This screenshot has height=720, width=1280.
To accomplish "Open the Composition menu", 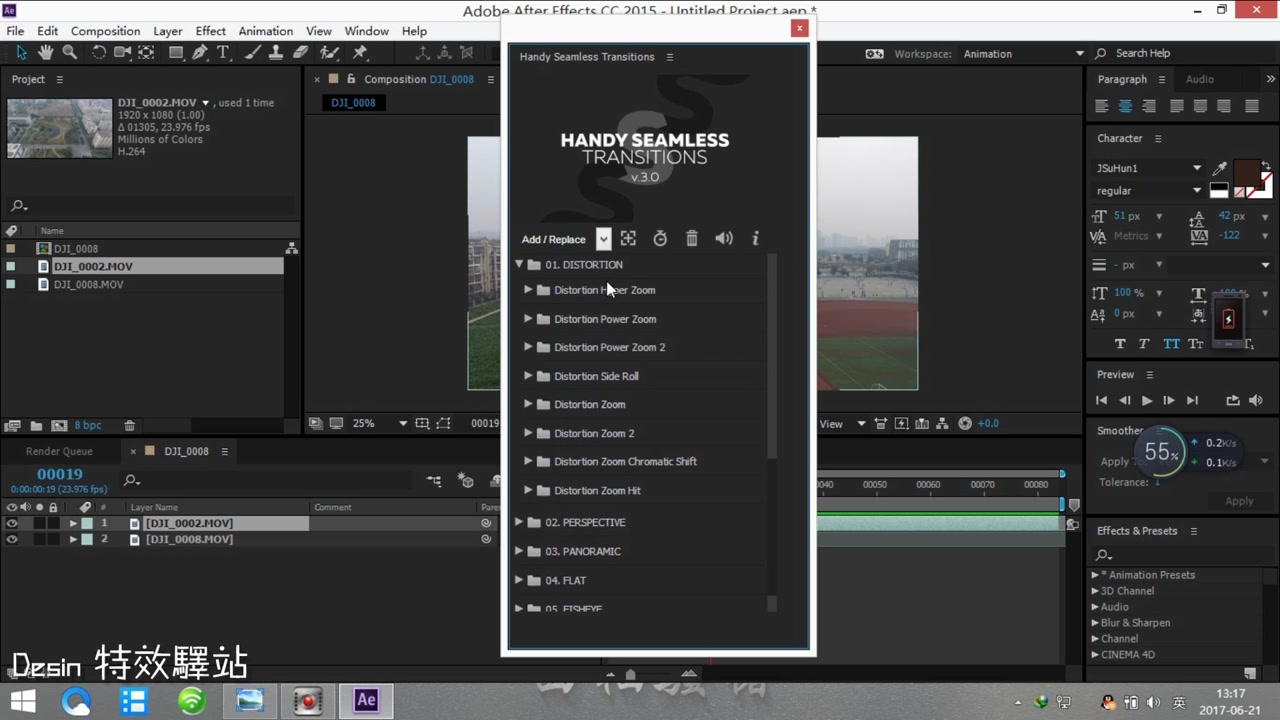I will click(x=105, y=31).
